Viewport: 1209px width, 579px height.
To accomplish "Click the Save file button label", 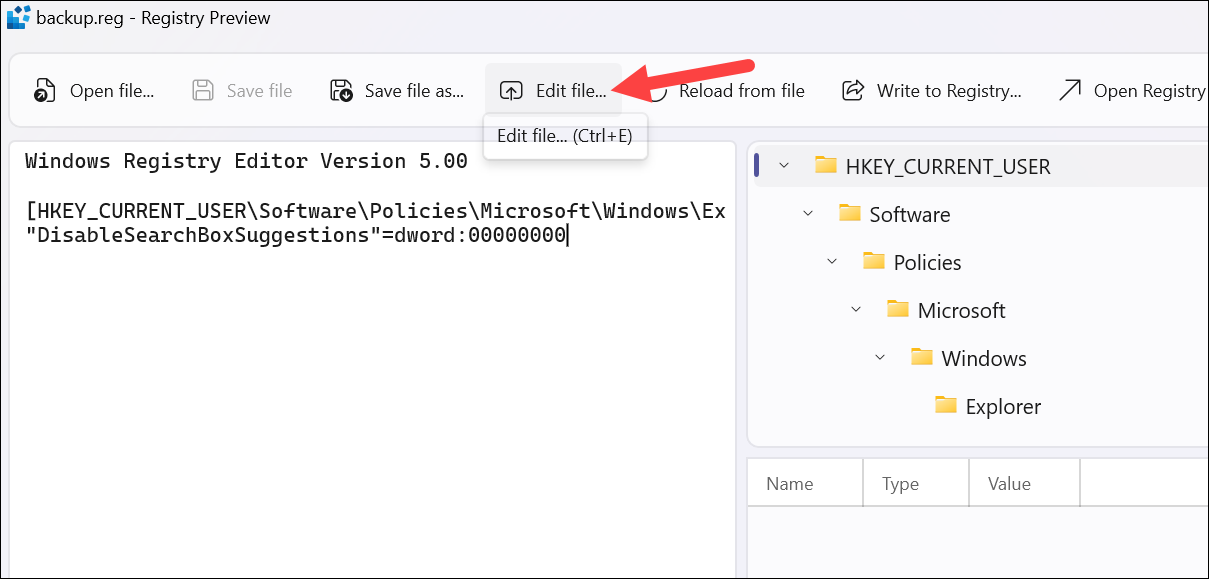I will [259, 91].
